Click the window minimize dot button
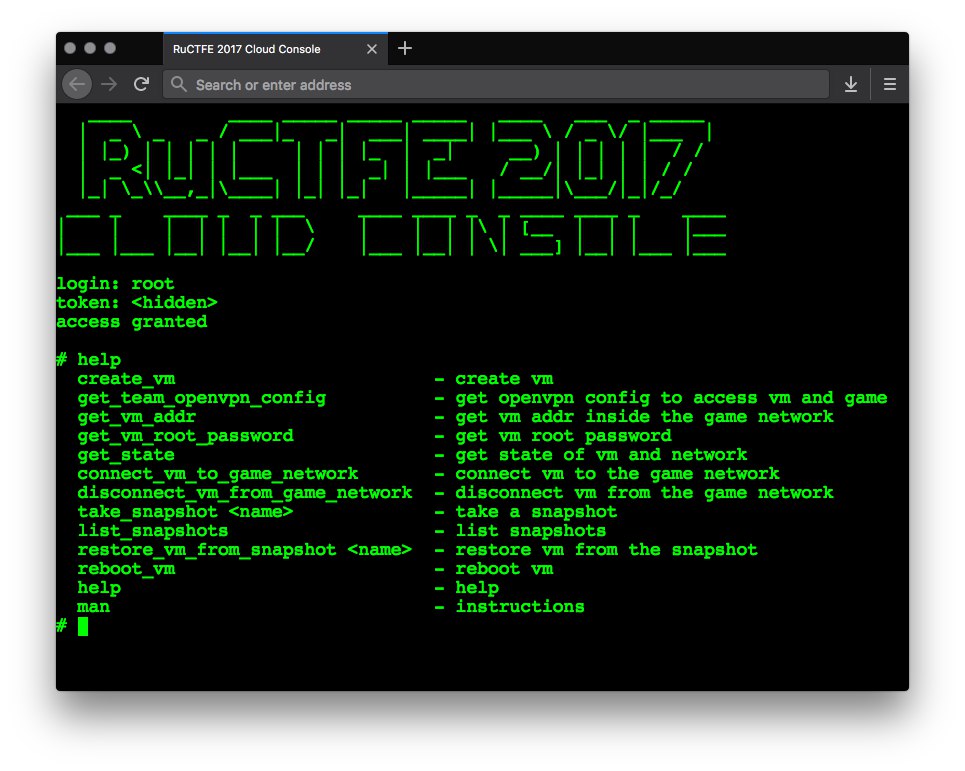The height and width of the screenshot is (771, 965). (90, 48)
